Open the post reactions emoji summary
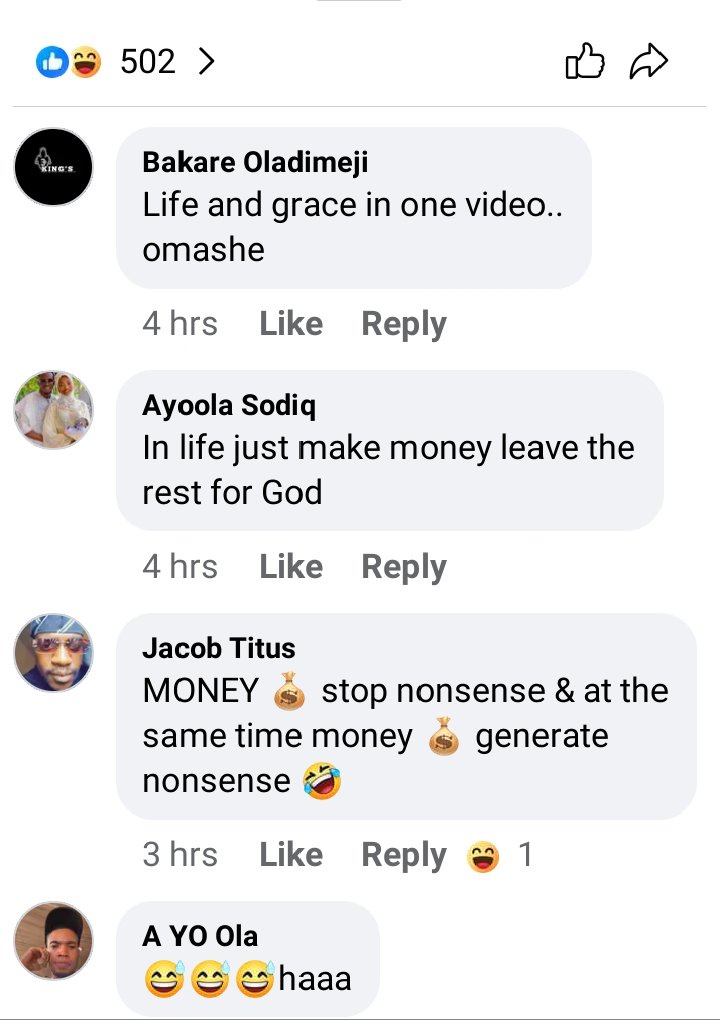The width and height of the screenshot is (720, 1033). [68, 63]
